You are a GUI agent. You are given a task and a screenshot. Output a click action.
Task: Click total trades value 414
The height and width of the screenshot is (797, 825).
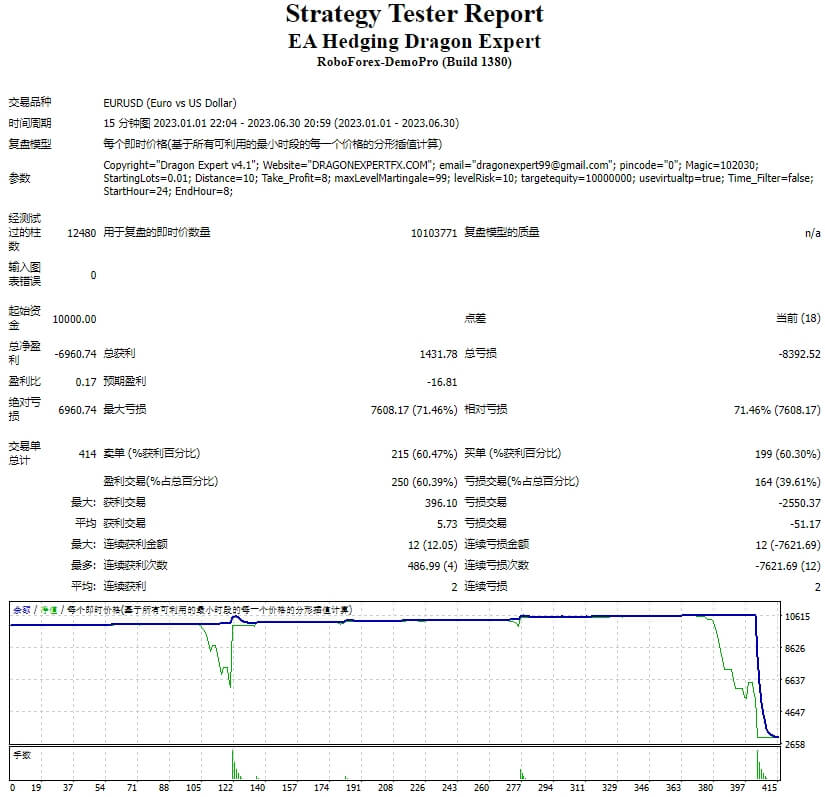click(87, 454)
